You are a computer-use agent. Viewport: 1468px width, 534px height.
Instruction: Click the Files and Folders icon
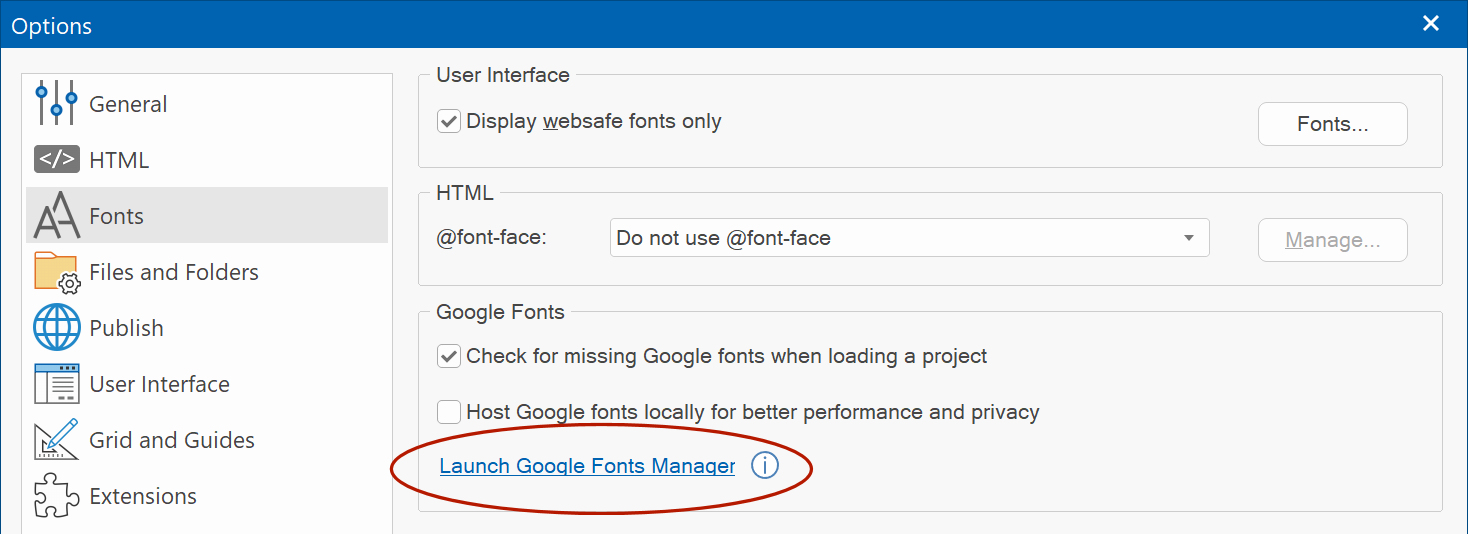point(56,272)
